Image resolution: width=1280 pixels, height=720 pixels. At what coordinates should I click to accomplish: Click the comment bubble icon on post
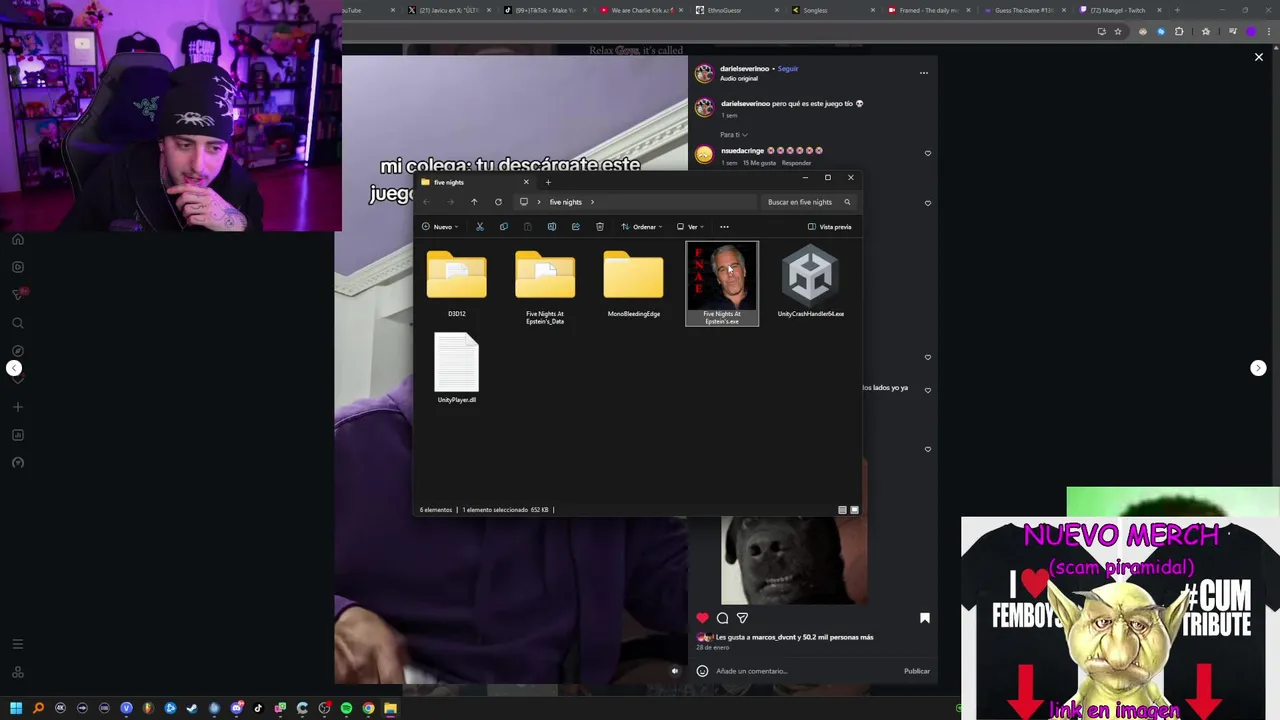pos(722,618)
